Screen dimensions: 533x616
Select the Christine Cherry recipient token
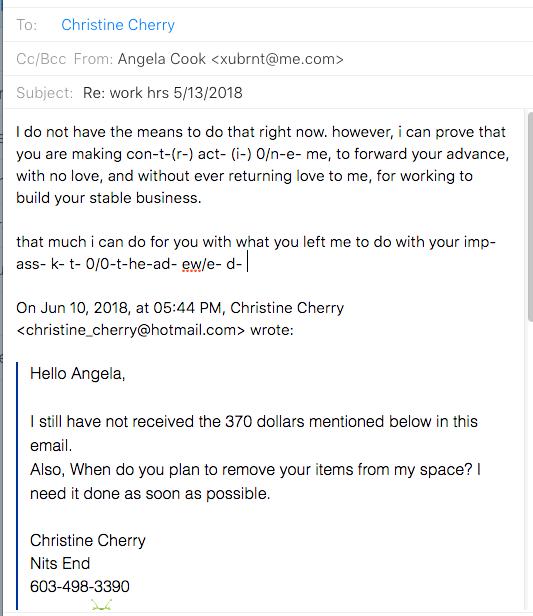[x=118, y=25]
